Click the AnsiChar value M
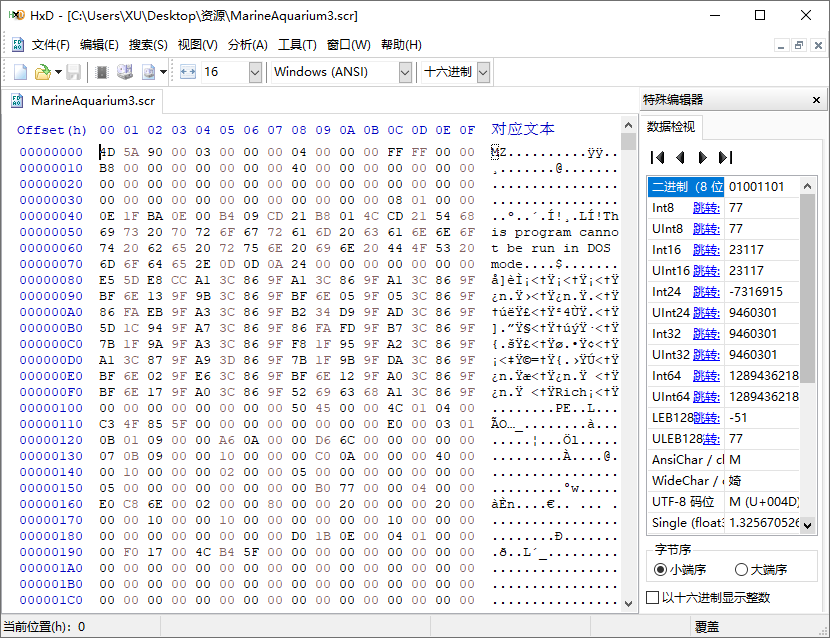830x638 pixels. (x=735, y=460)
